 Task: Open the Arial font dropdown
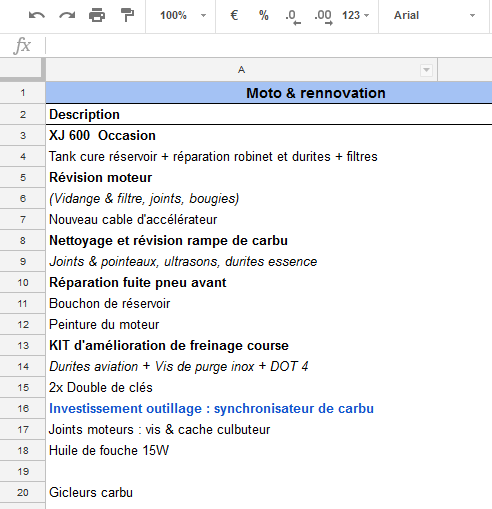tap(434, 15)
